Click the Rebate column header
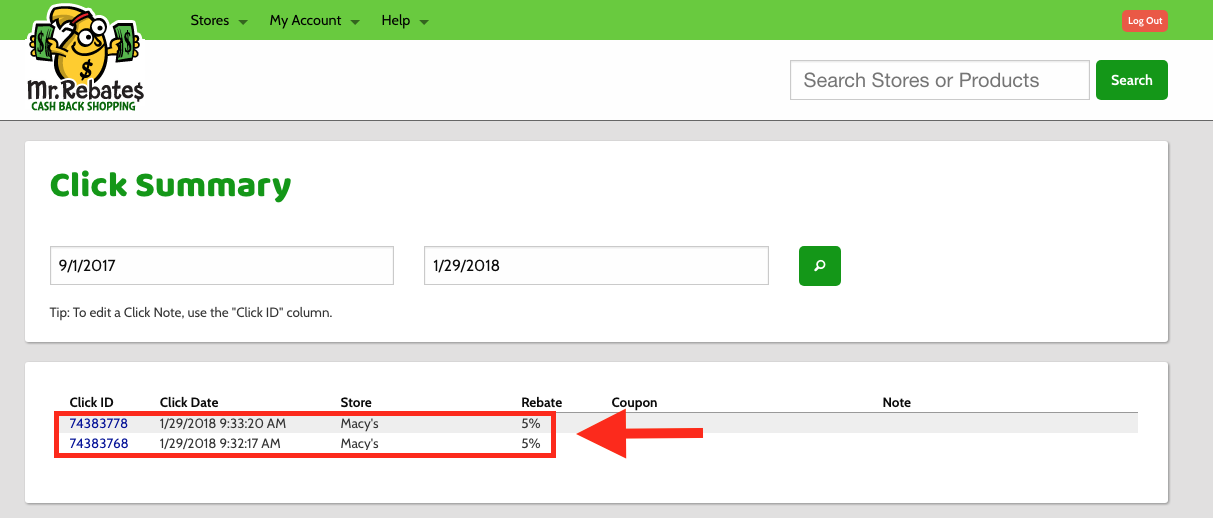 pyautogui.click(x=541, y=402)
